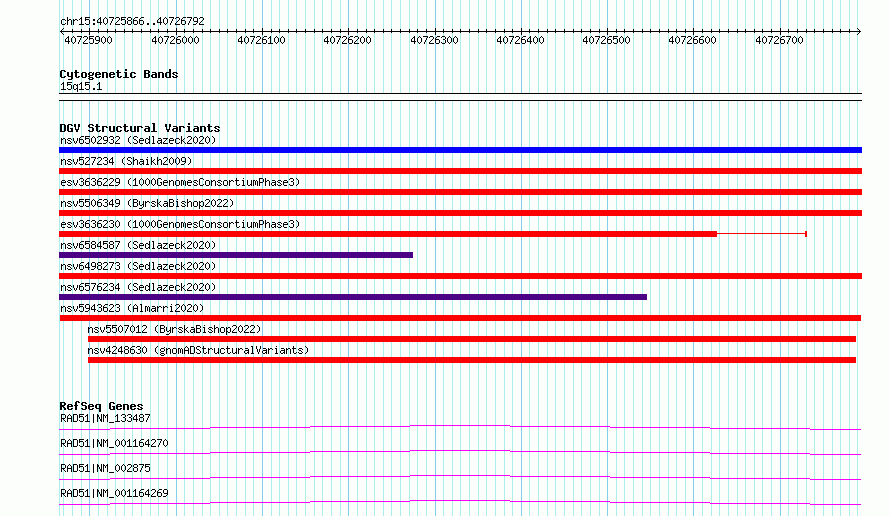Select the Cytogenetic Bands track title
The width and height of the screenshot is (890, 516).
tap(119, 74)
